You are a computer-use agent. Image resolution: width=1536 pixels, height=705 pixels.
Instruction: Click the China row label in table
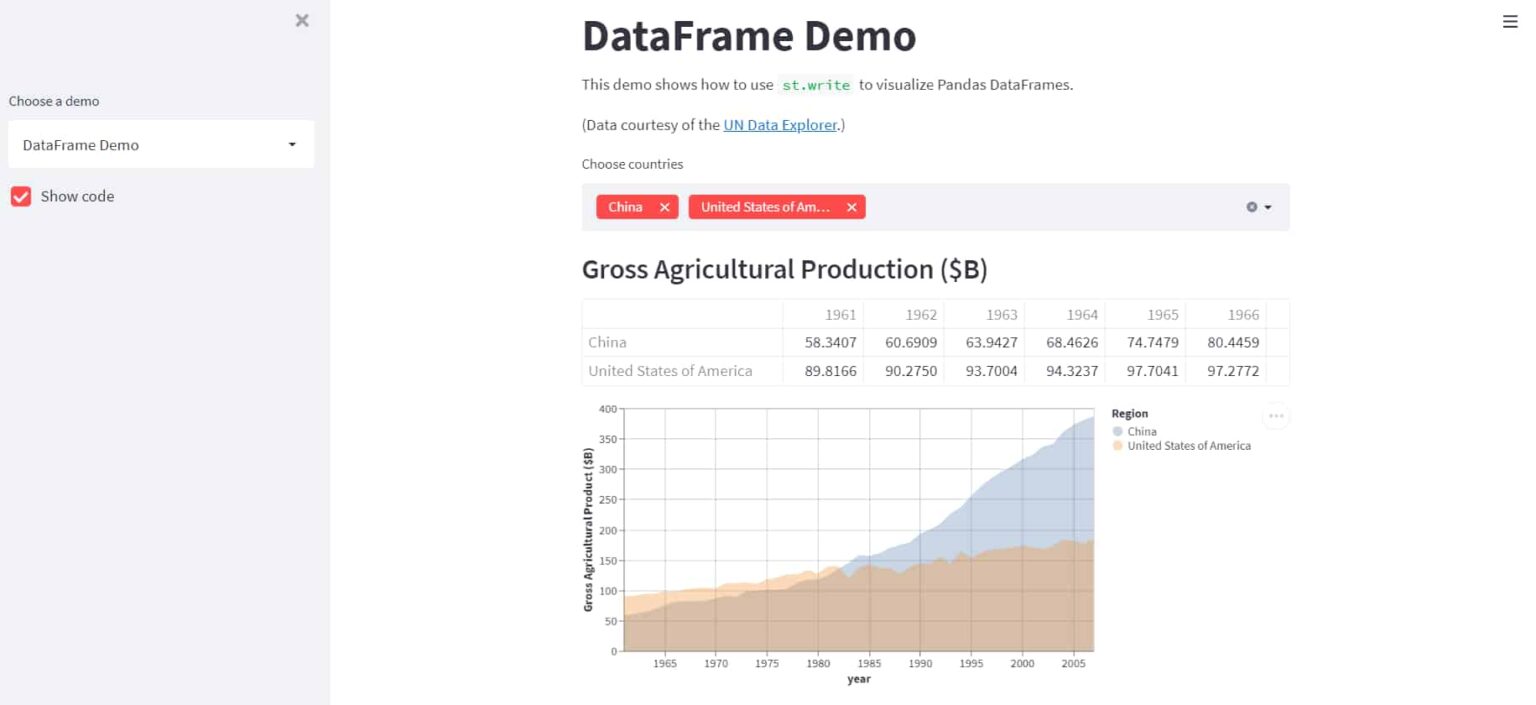point(608,342)
